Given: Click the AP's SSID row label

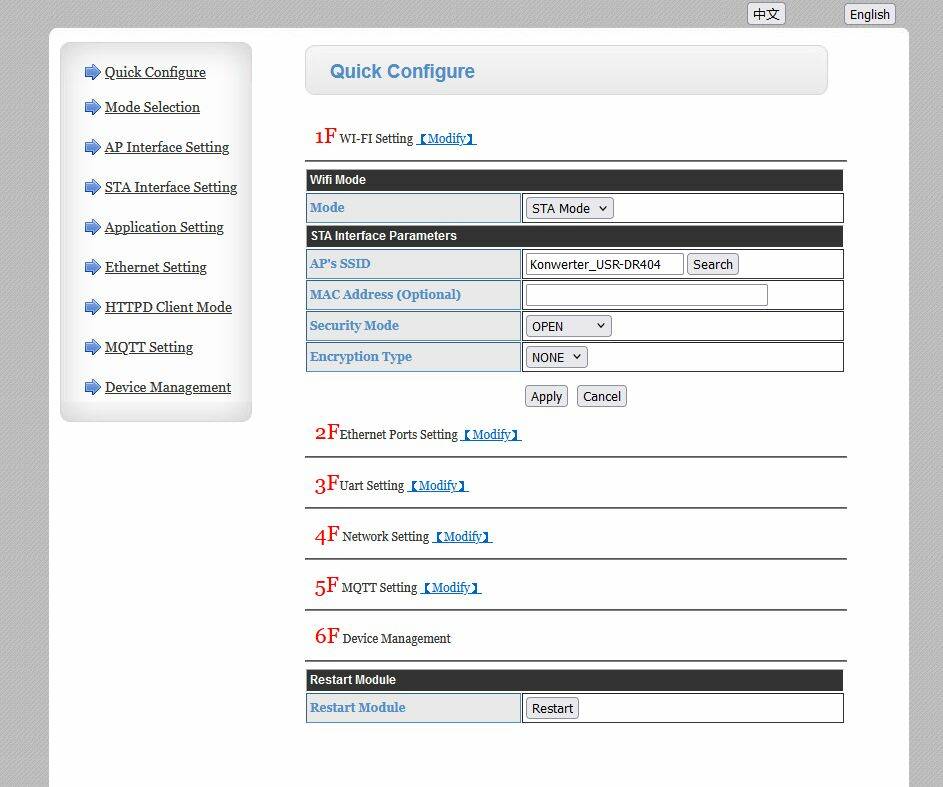Looking at the screenshot, I should click(x=340, y=263).
